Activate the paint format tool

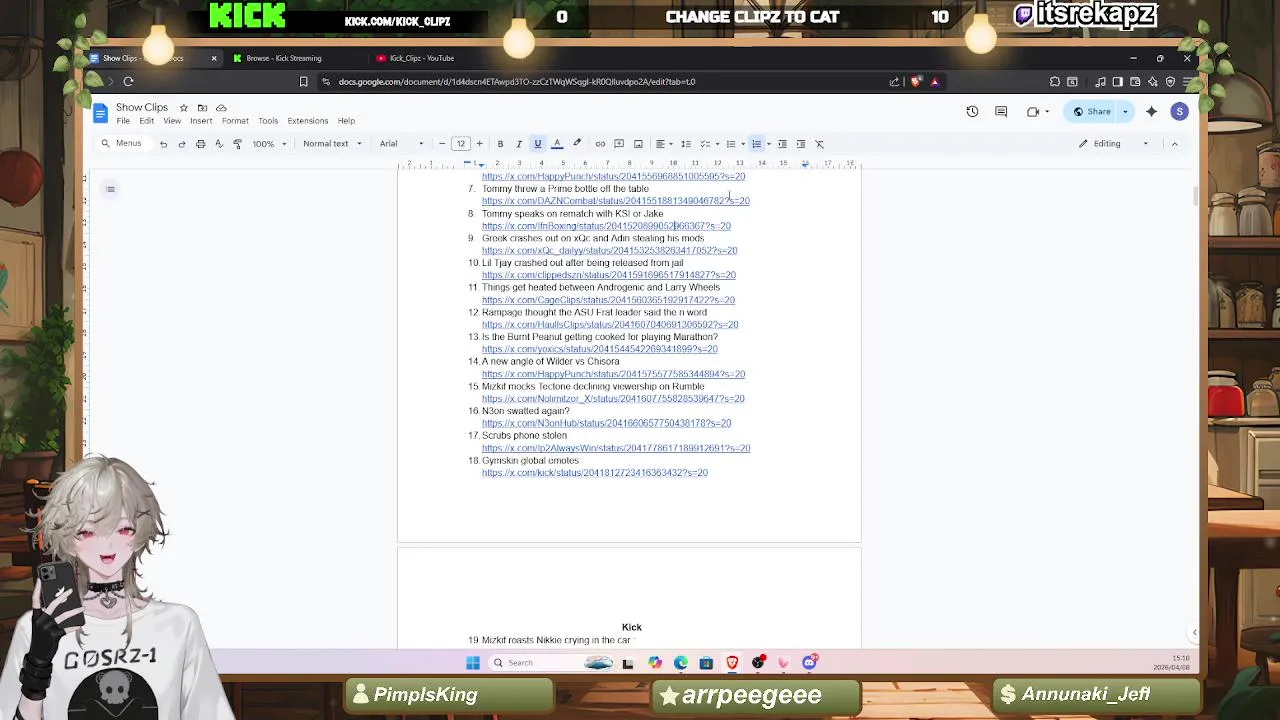coord(237,144)
